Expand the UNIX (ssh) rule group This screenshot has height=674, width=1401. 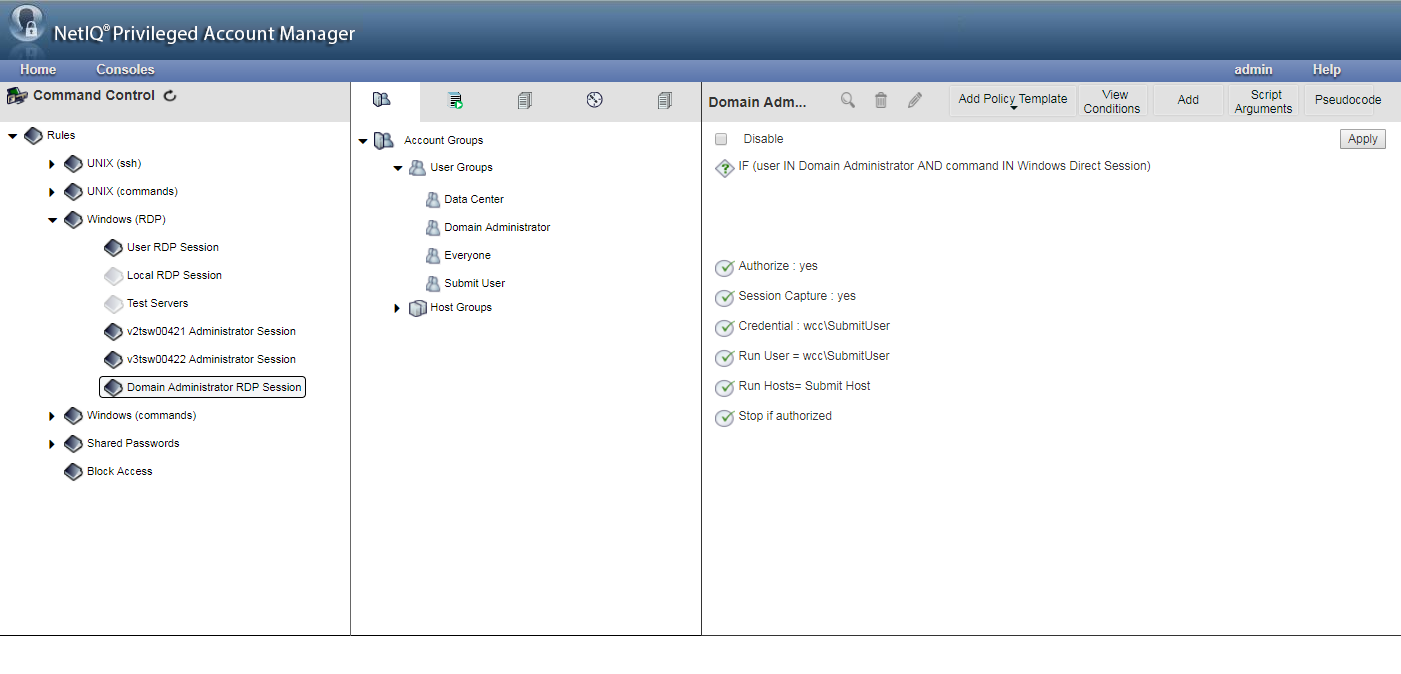coord(52,163)
